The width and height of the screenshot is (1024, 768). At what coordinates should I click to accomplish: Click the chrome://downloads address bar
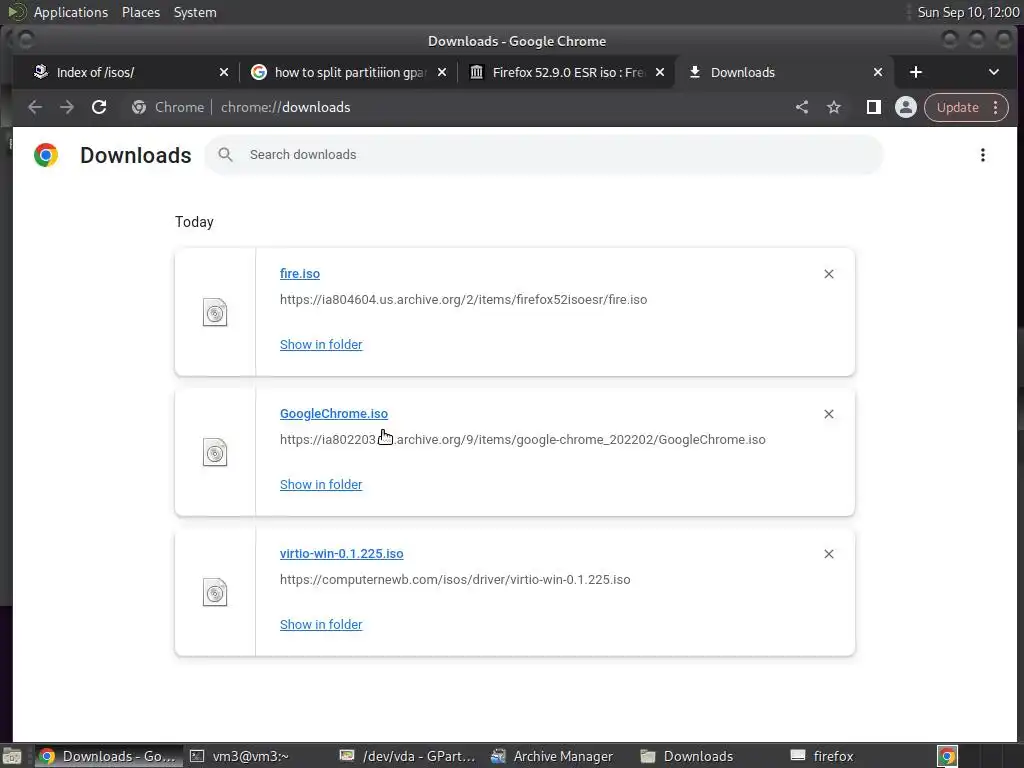457,107
